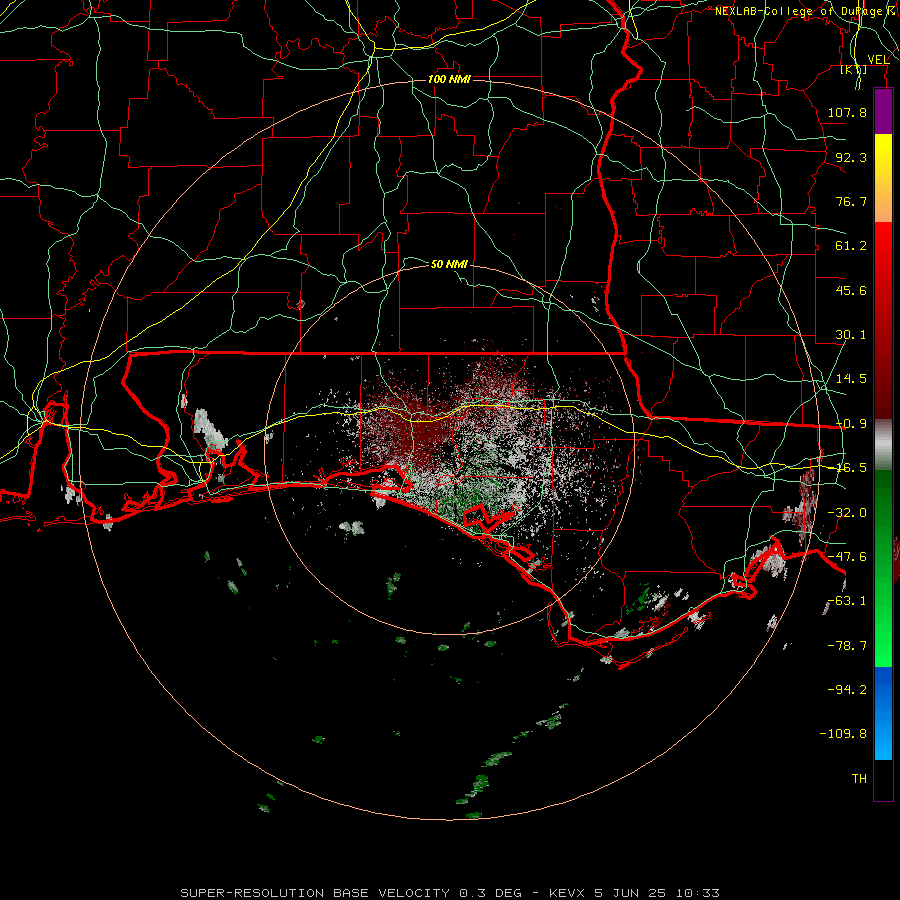Click the -16.5 legend value
This screenshot has width=900, height=900.
(x=851, y=468)
